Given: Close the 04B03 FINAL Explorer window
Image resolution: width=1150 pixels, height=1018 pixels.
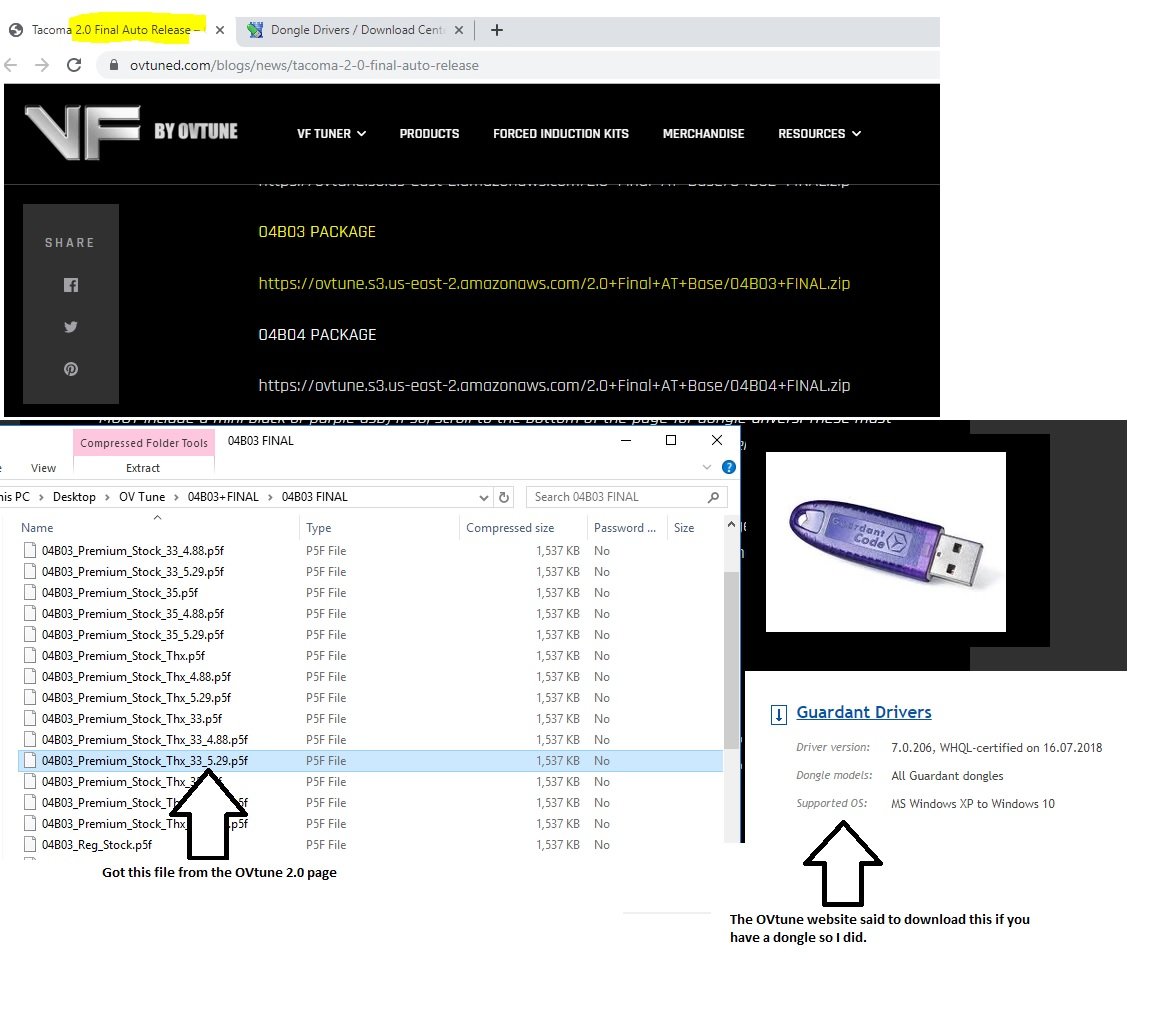Looking at the screenshot, I should (717, 440).
